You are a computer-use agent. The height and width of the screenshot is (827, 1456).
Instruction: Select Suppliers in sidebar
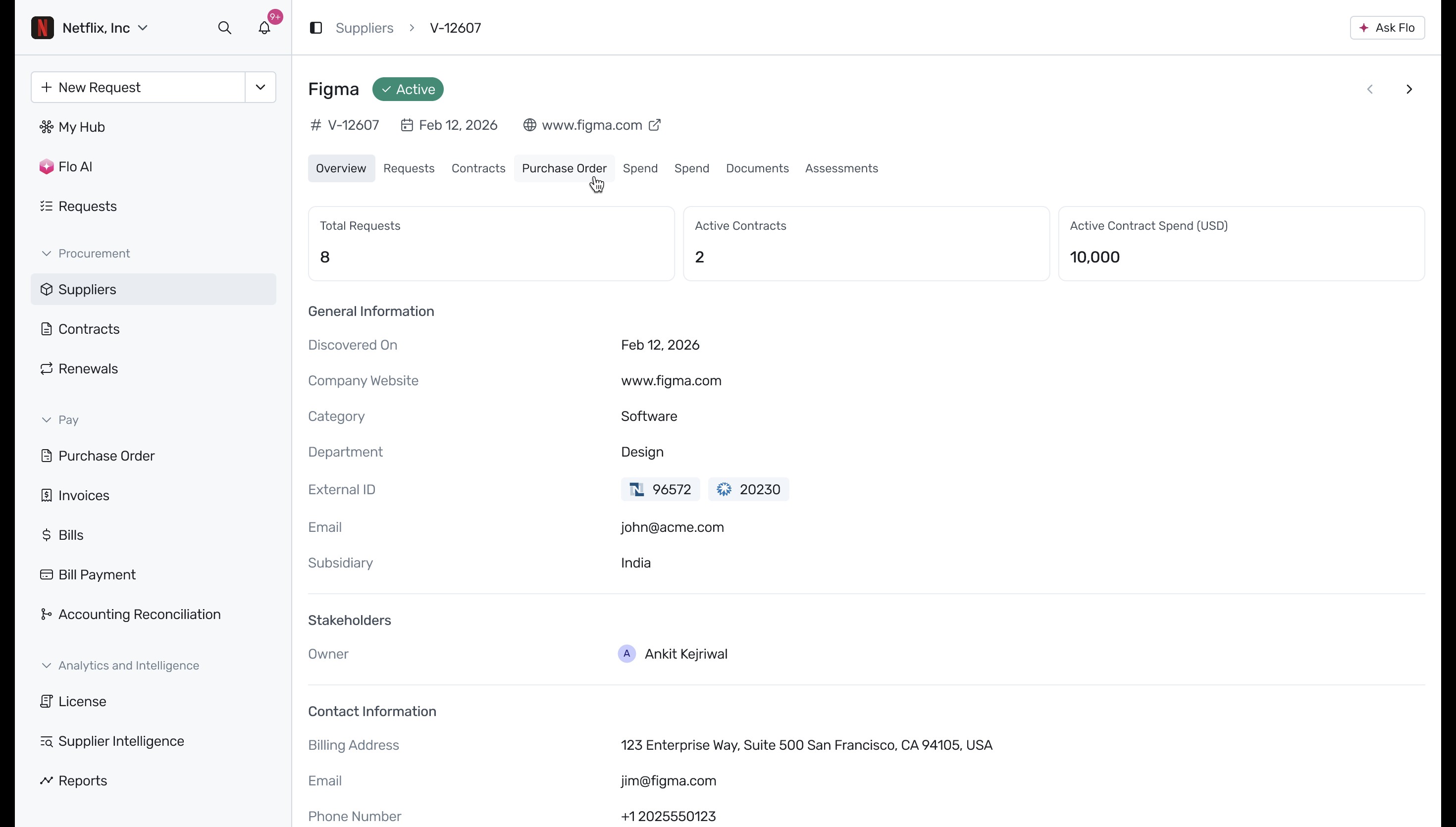pyautogui.click(x=154, y=290)
